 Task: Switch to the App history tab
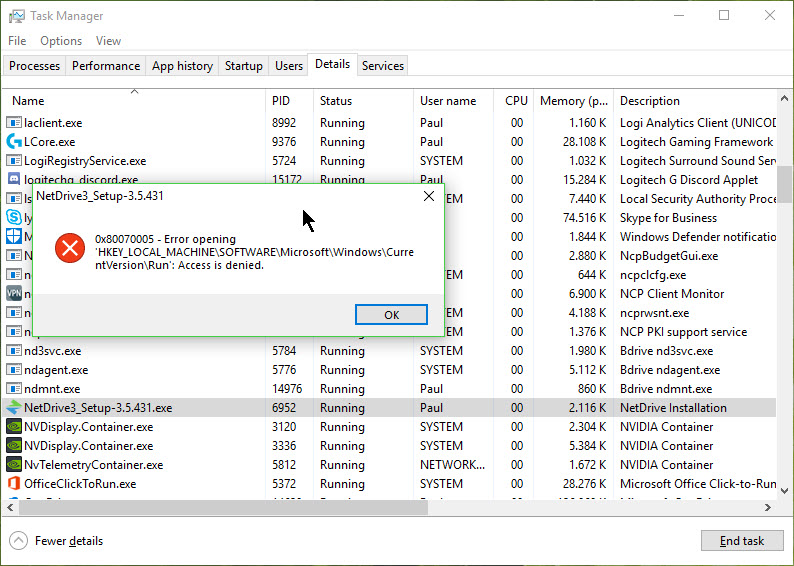pyautogui.click(x=182, y=66)
